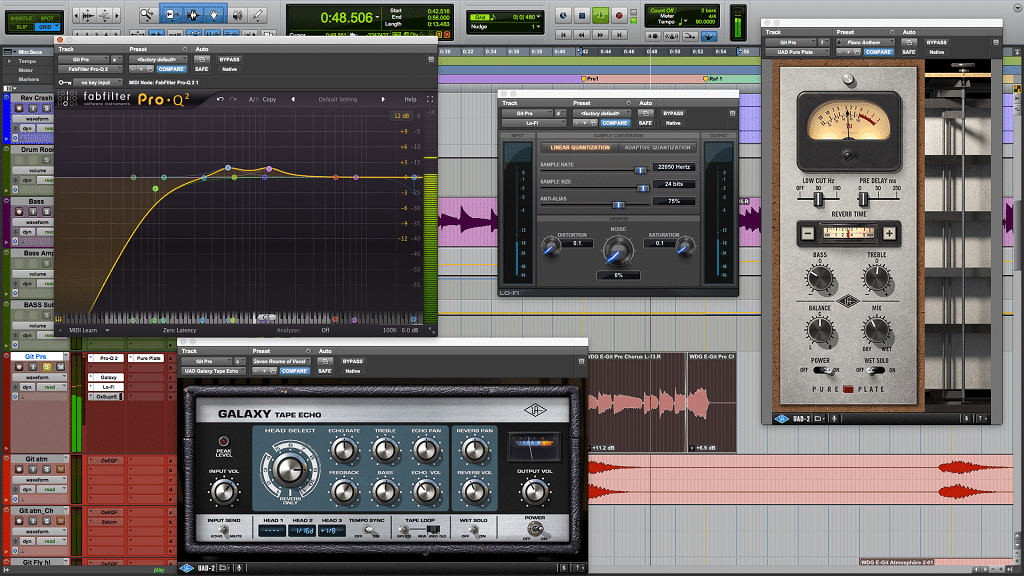Select the Grabber hand tool
The width and height of the screenshot is (1024, 576).
[214, 14]
